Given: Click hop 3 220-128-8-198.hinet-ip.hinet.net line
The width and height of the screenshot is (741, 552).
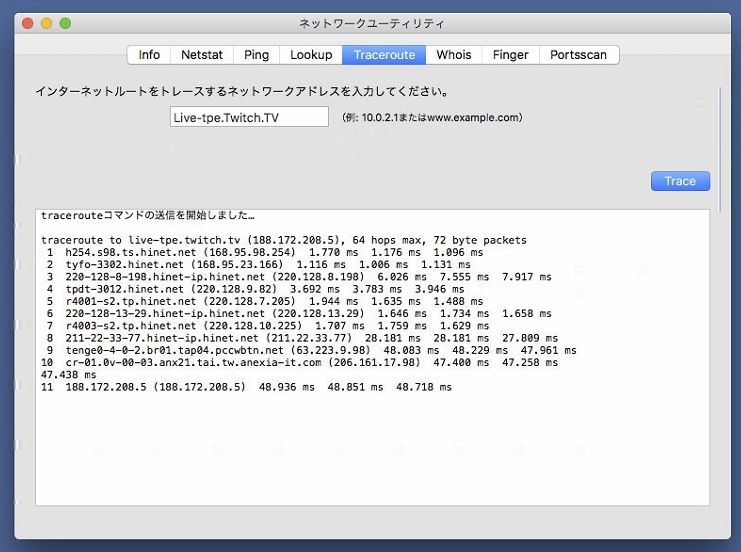Looking at the screenshot, I should (299, 277).
